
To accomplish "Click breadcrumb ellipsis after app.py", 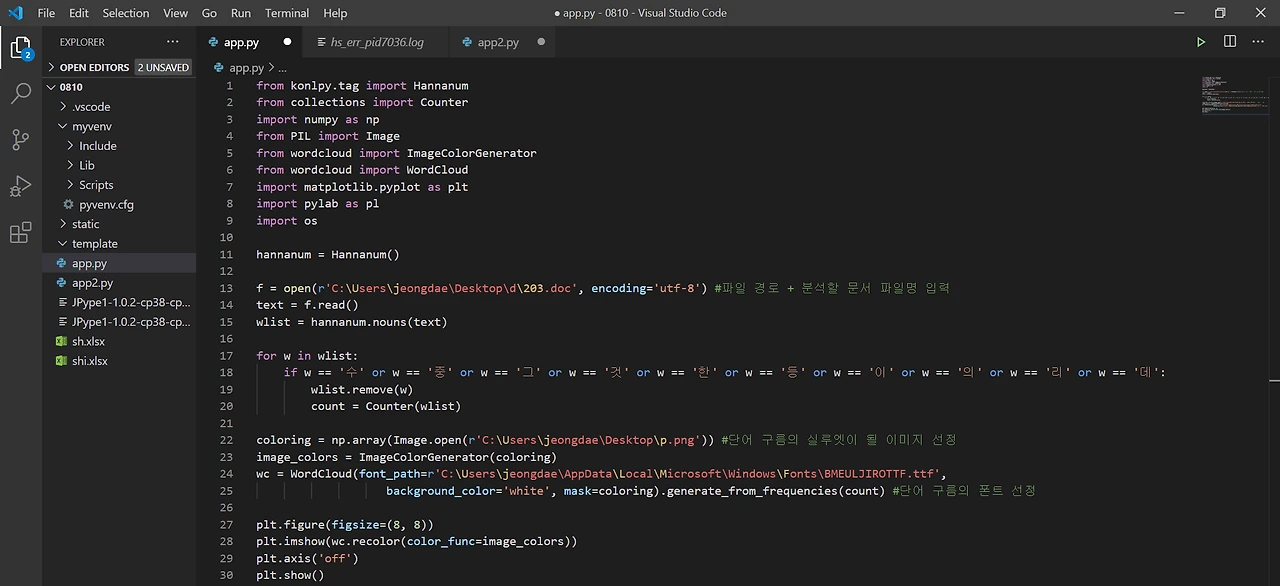I will pos(282,68).
